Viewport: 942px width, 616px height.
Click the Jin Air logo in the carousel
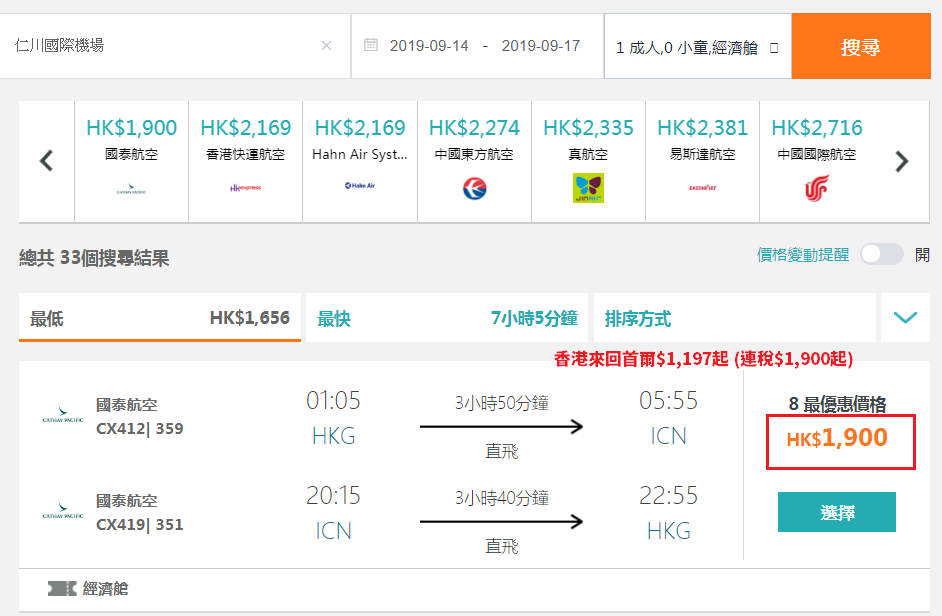tap(589, 188)
